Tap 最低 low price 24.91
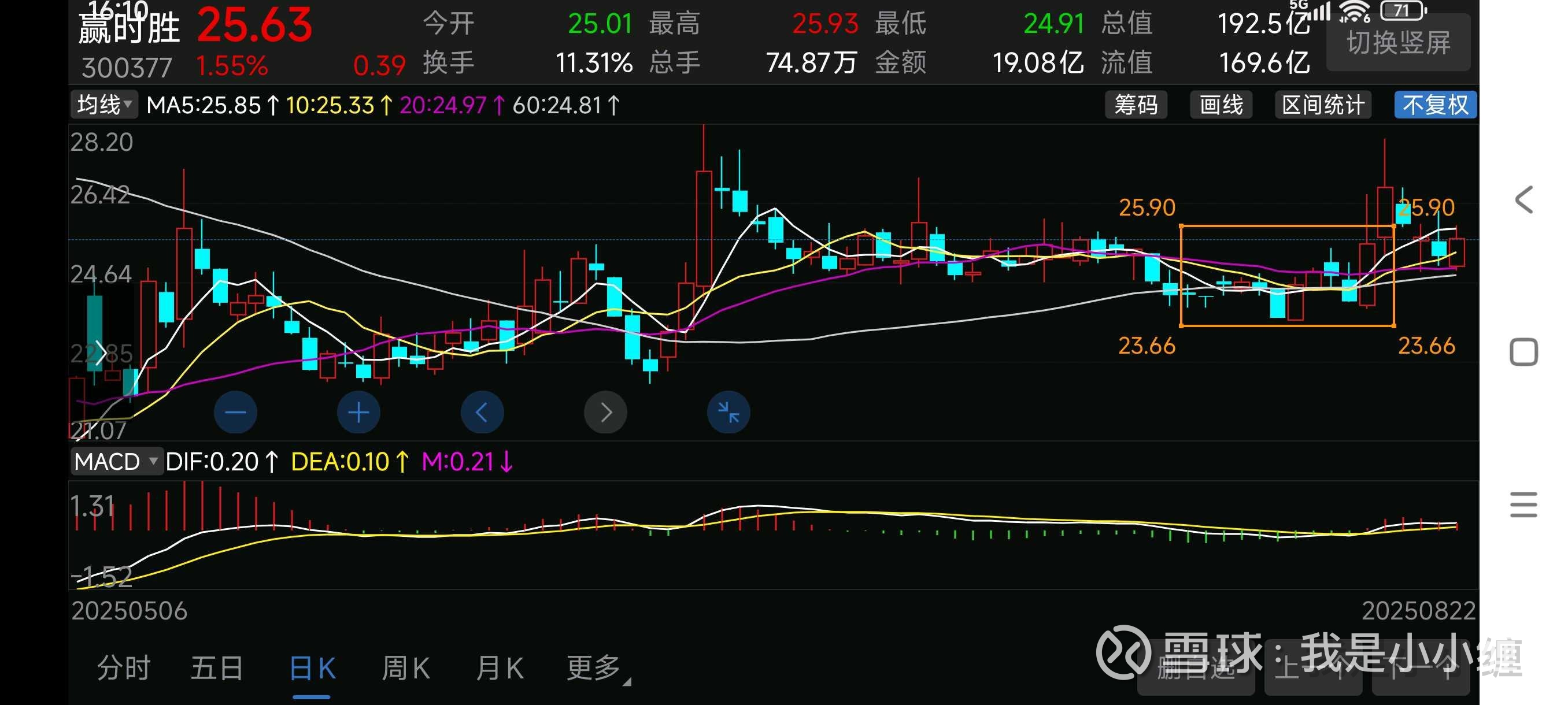1568x705 pixels. pyautogui.click(x=1053, y=24)
